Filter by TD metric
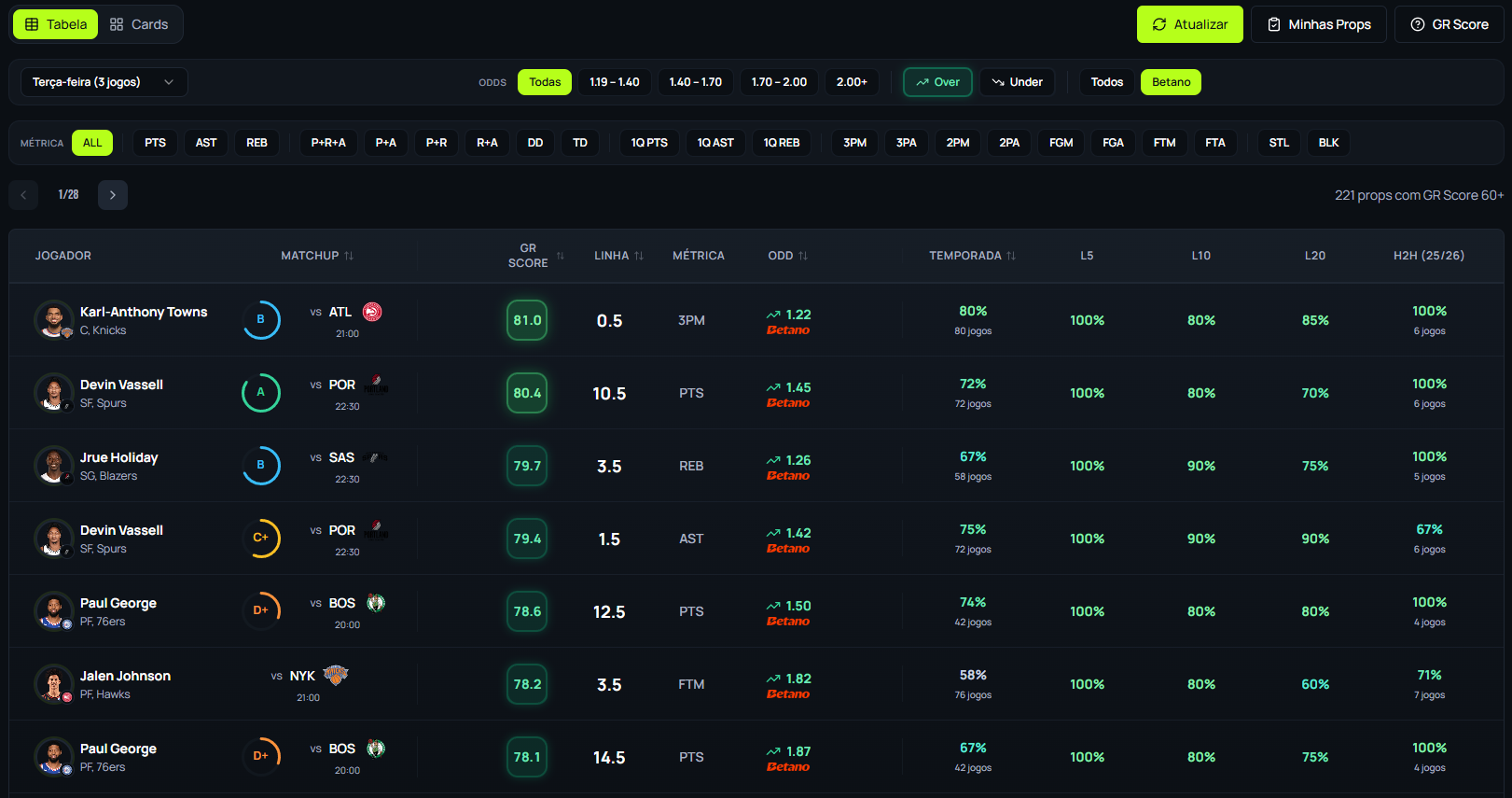The height and width of the screenshot is (798, 1512). point(580,143)
